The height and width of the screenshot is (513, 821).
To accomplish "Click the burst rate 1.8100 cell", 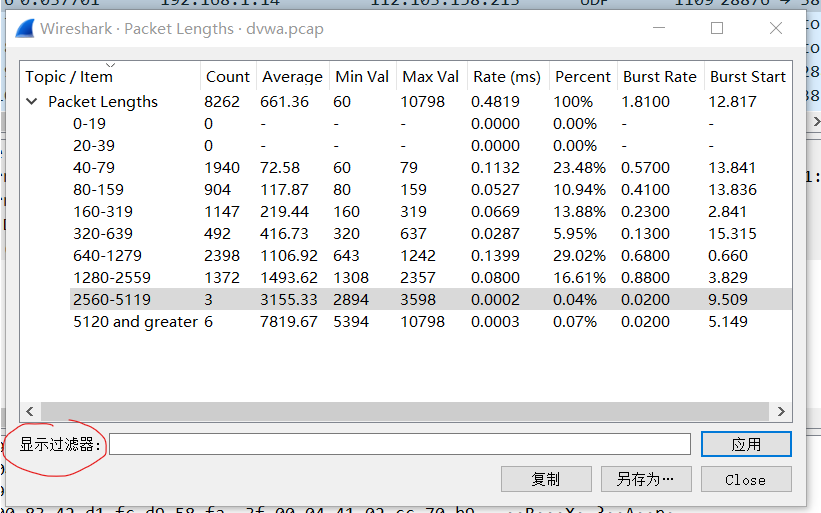I will coord(646,102).
